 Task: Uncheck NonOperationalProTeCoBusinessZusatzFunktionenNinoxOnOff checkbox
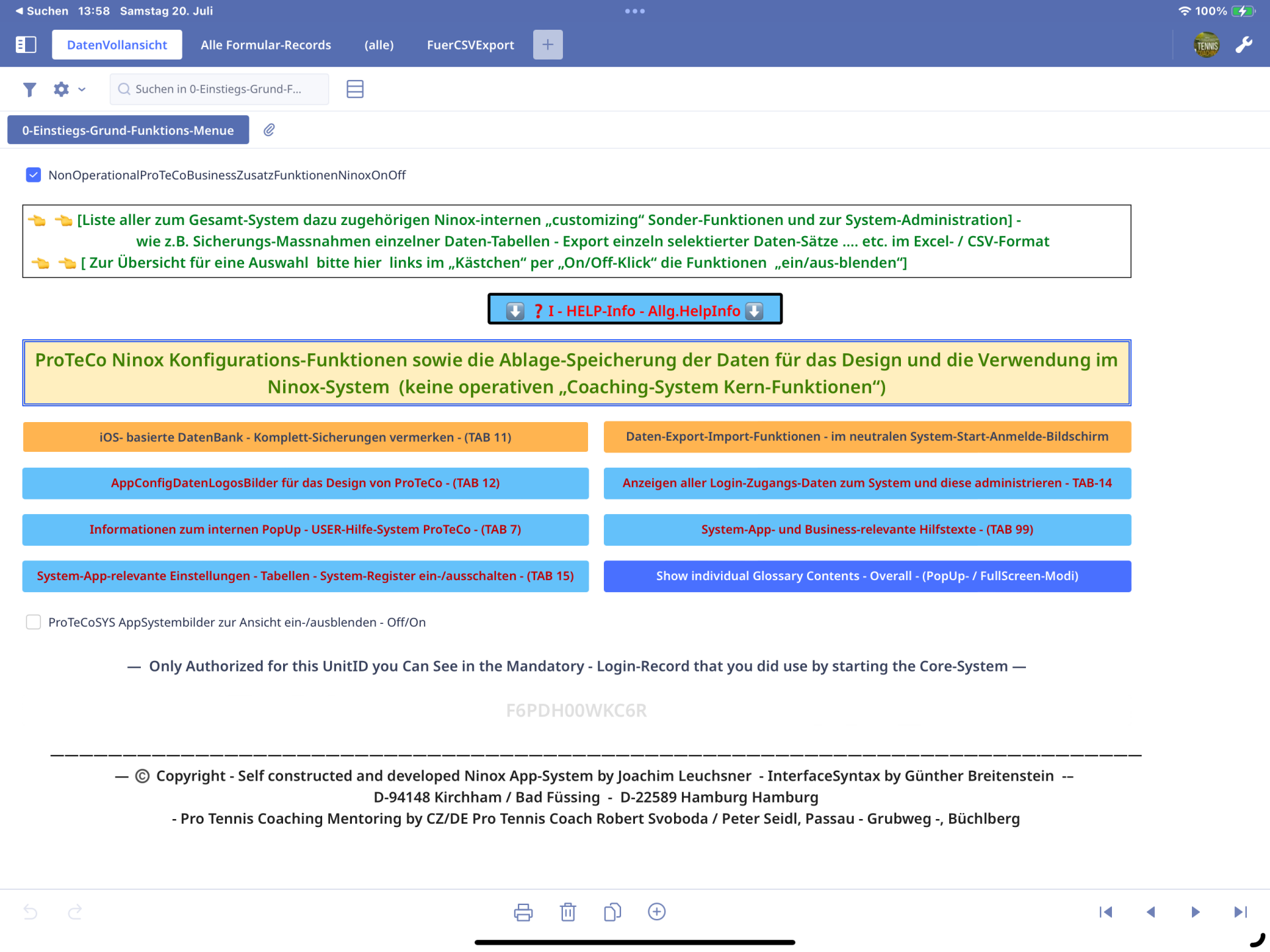(33, 175)
